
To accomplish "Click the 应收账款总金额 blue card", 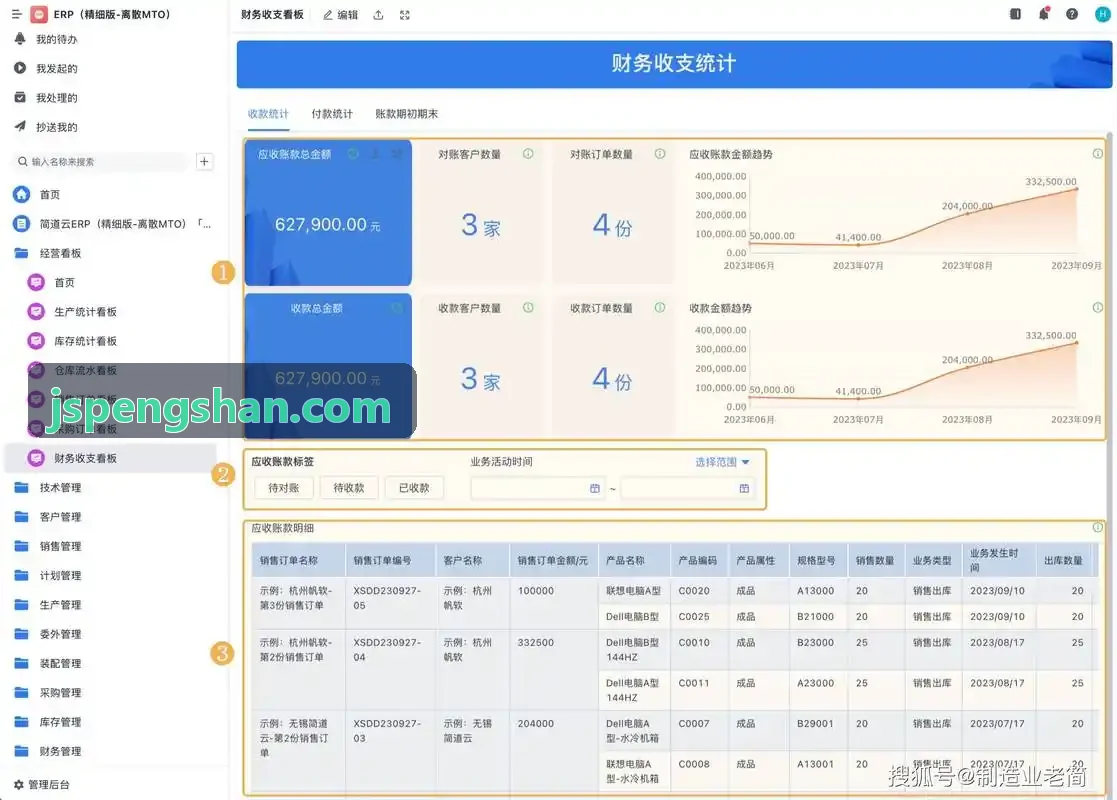I will point(328,213).
